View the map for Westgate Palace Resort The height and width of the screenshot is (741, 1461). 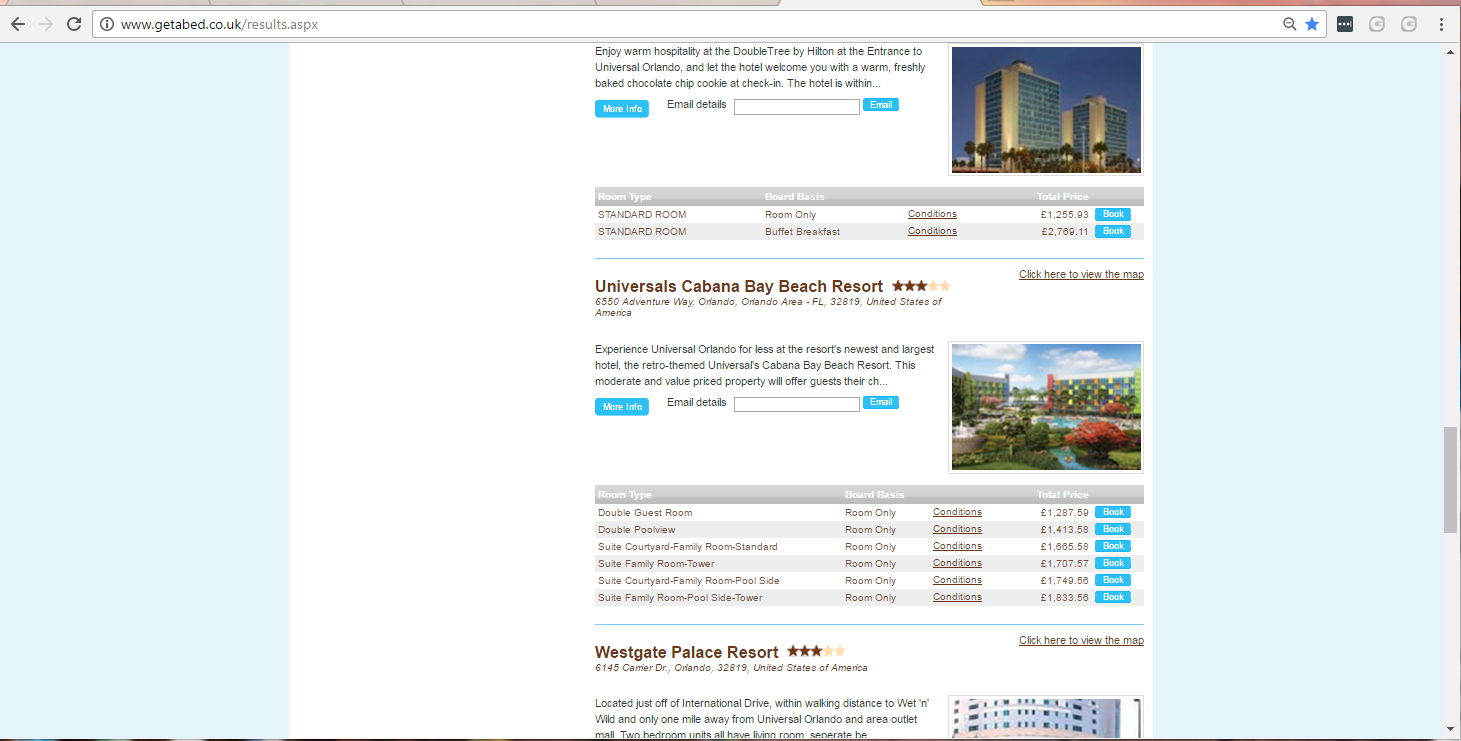pyautogui.click(x=1081, y=640)
